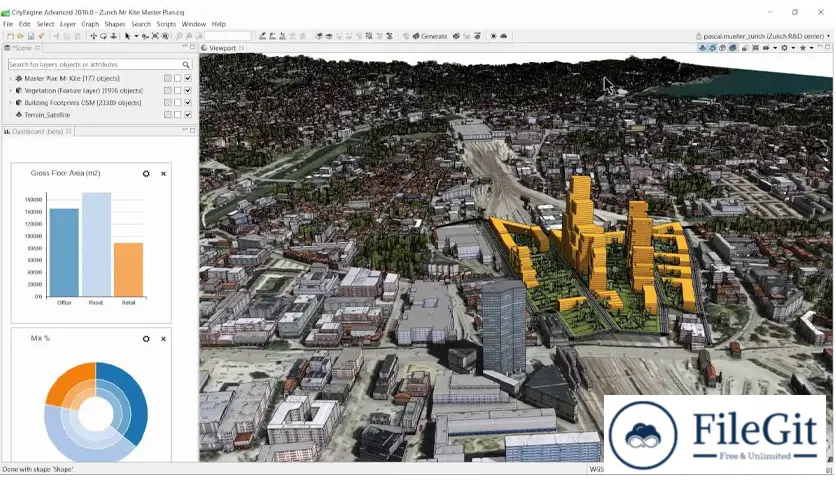Open the viewport gear settings dropdown arrow
Viewport: 836px width, 484px height.
click(793, 48)
